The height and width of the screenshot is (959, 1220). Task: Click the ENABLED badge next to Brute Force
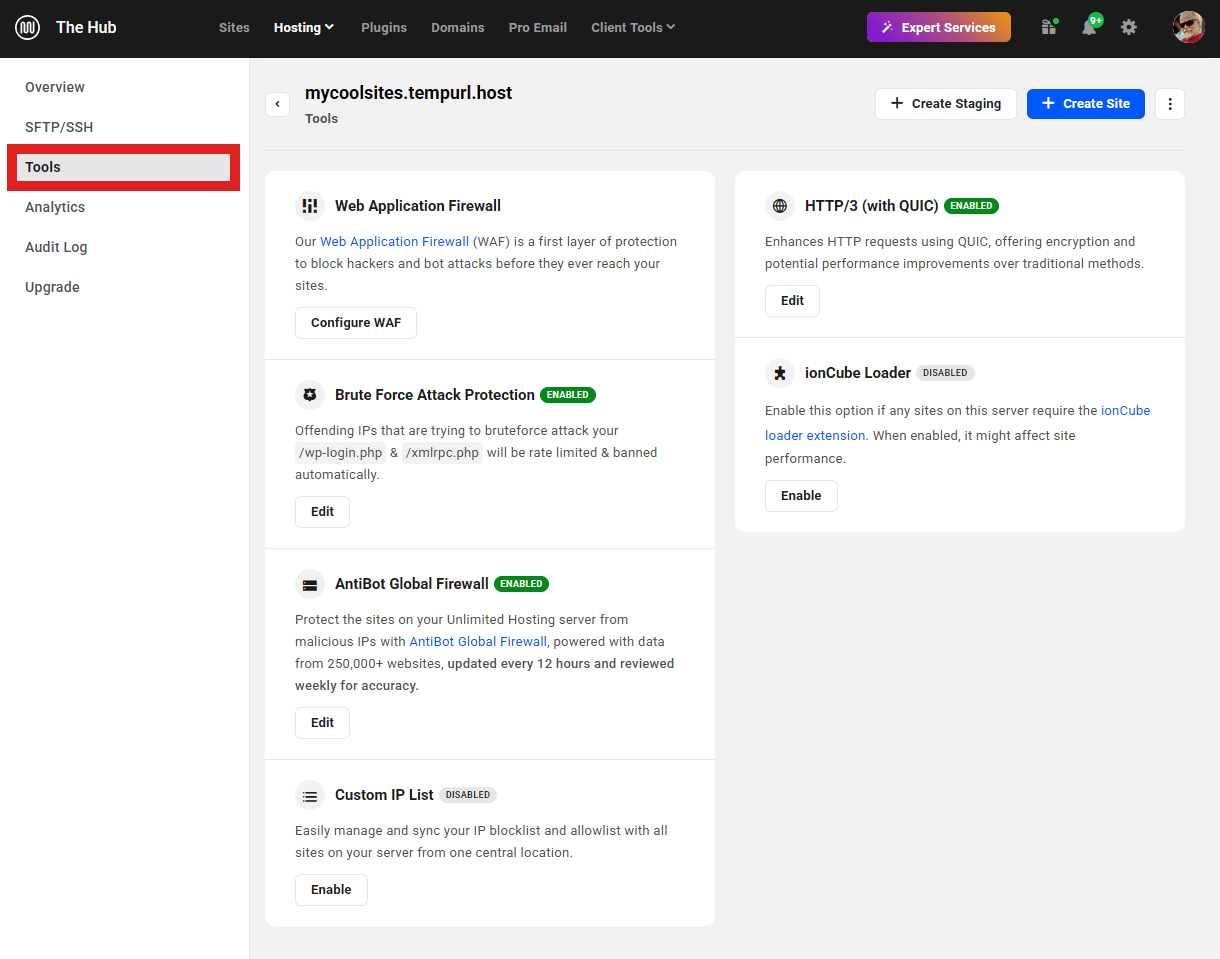568,395
